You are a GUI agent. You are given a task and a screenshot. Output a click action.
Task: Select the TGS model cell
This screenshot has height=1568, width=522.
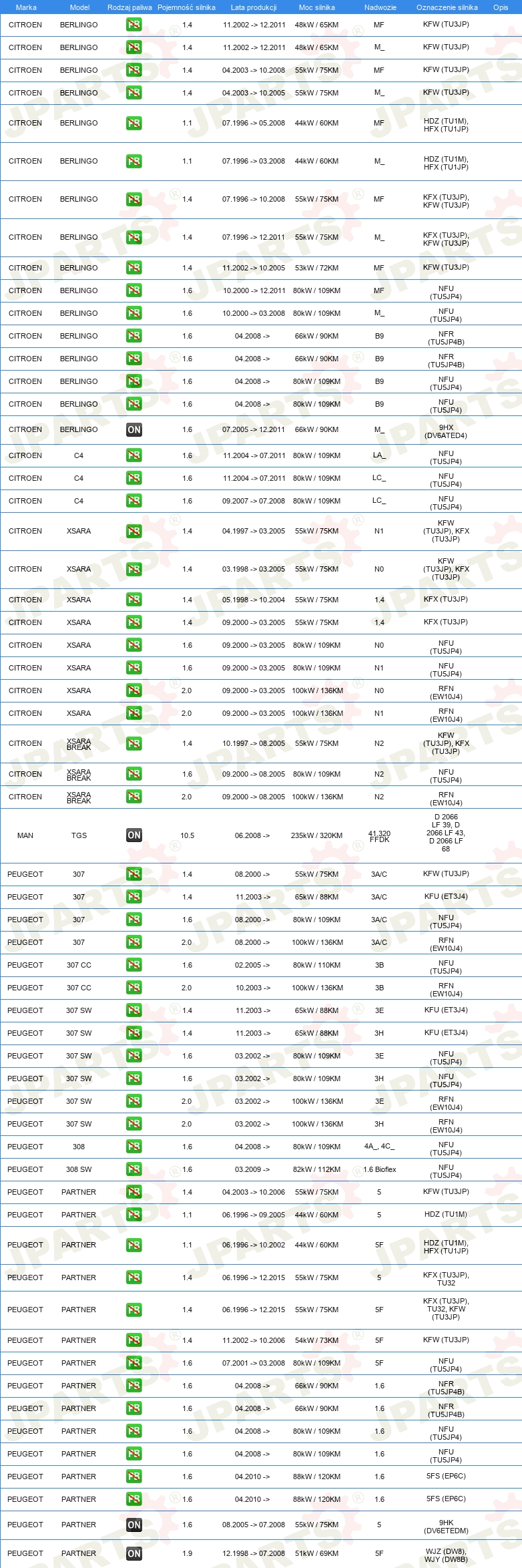[x=79, y=835]
